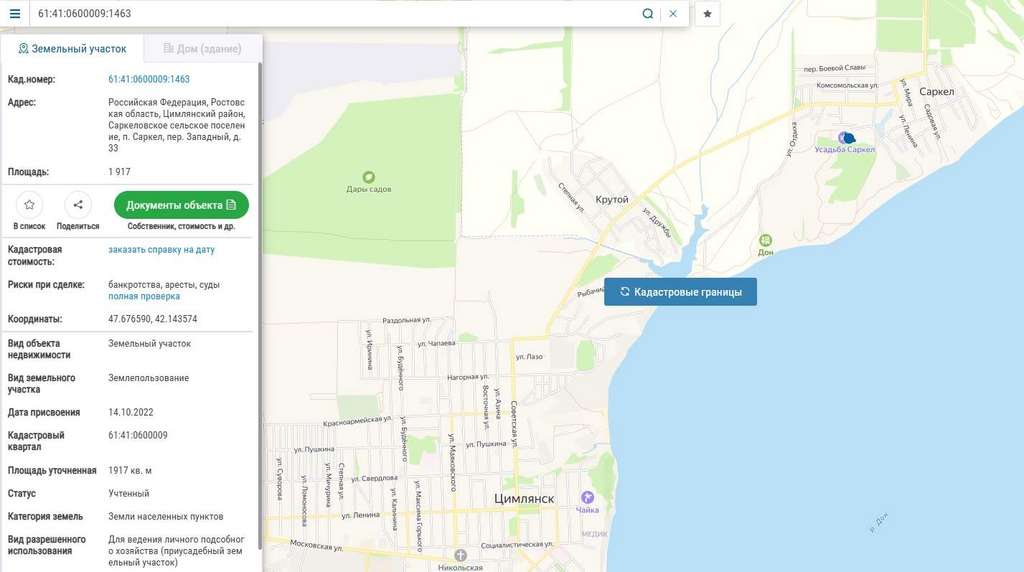1024x572 pixels.
Task: Switch to the Дом (здание) tab
Action: [202, 48]
